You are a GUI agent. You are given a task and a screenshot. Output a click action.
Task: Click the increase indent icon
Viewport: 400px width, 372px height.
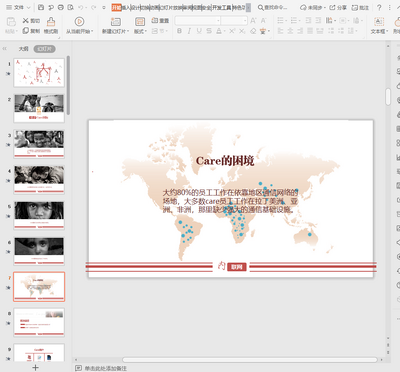pos(318,21)
